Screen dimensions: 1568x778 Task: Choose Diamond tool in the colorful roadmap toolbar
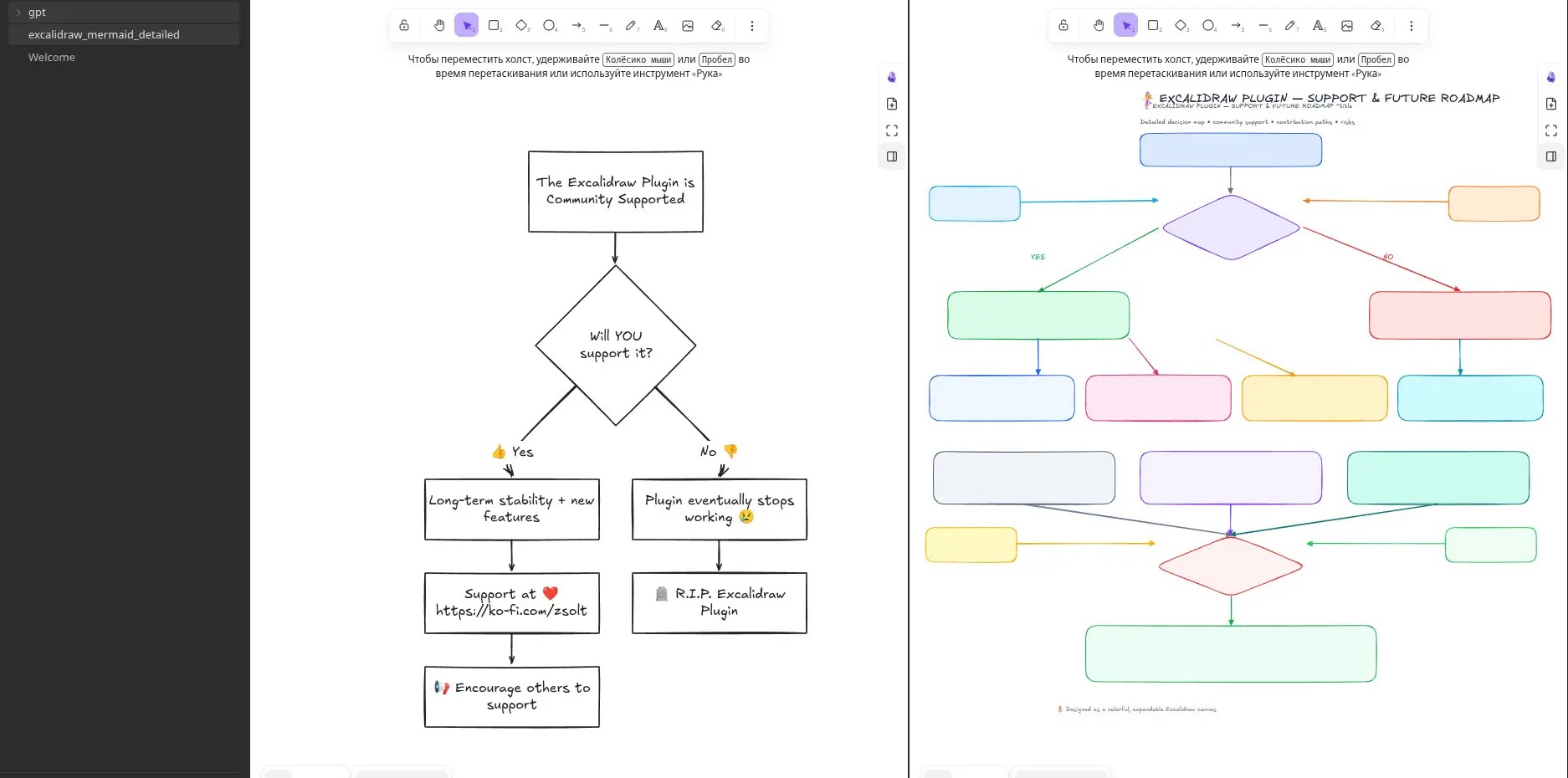point(1181,26)
